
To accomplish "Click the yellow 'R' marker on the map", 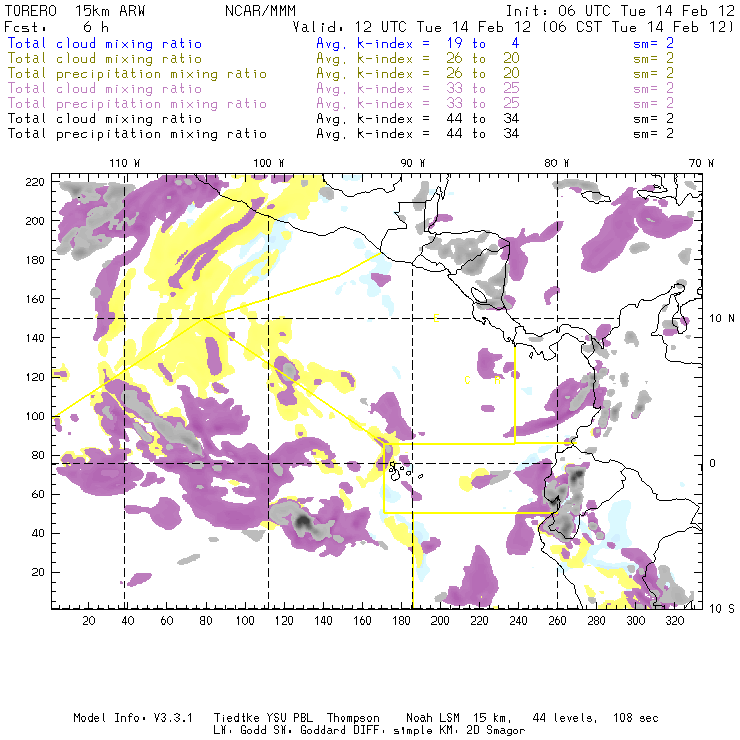I will click(x=497, y=380).
